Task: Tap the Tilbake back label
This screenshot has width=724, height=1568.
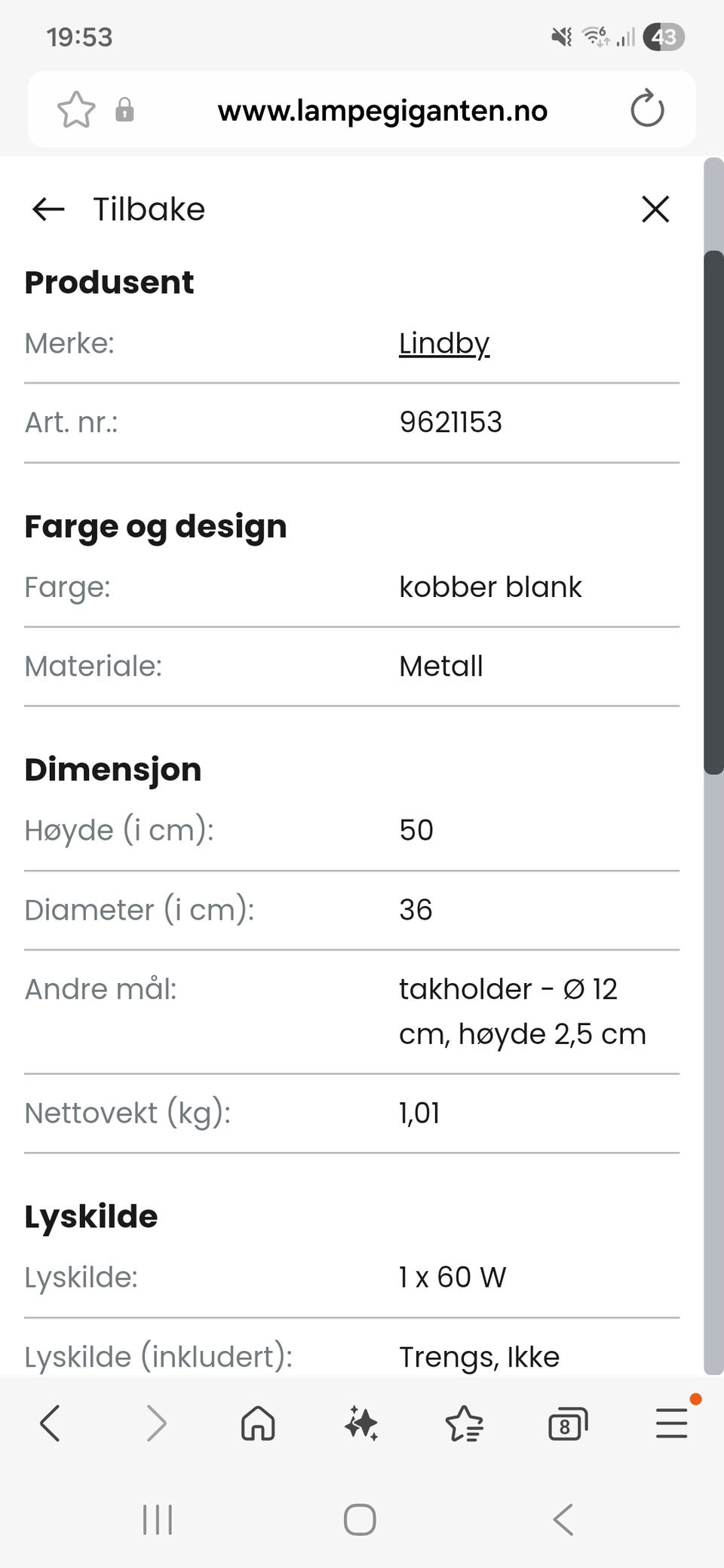Action: [149, 210]
